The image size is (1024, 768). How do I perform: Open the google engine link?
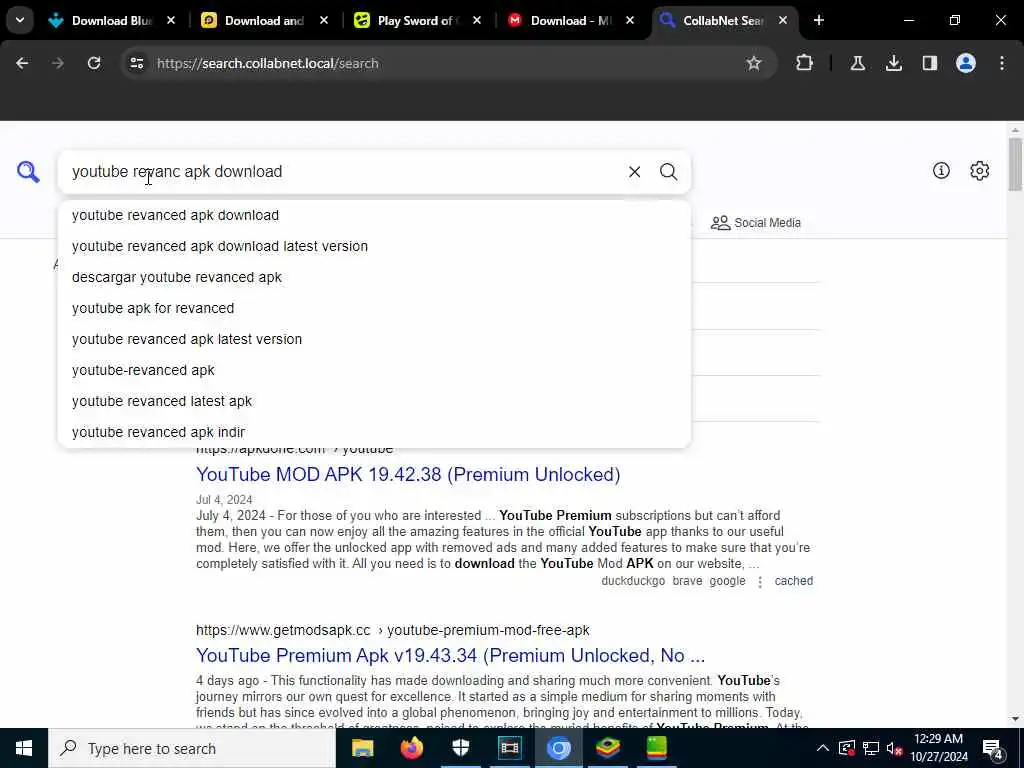click(728, 581)
